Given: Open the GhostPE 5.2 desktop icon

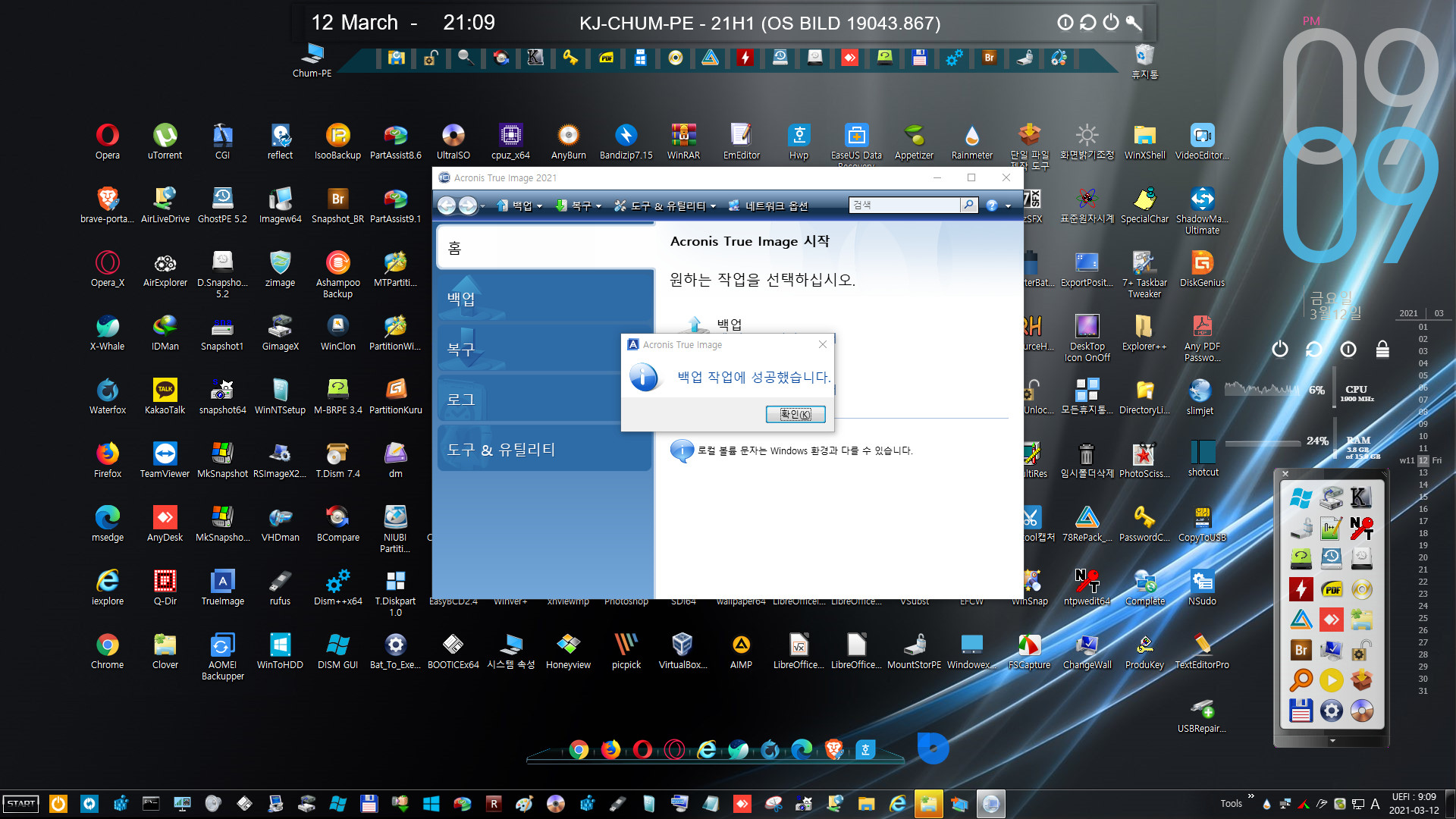Looking at the screenshot, I should [x=222, y=205].
